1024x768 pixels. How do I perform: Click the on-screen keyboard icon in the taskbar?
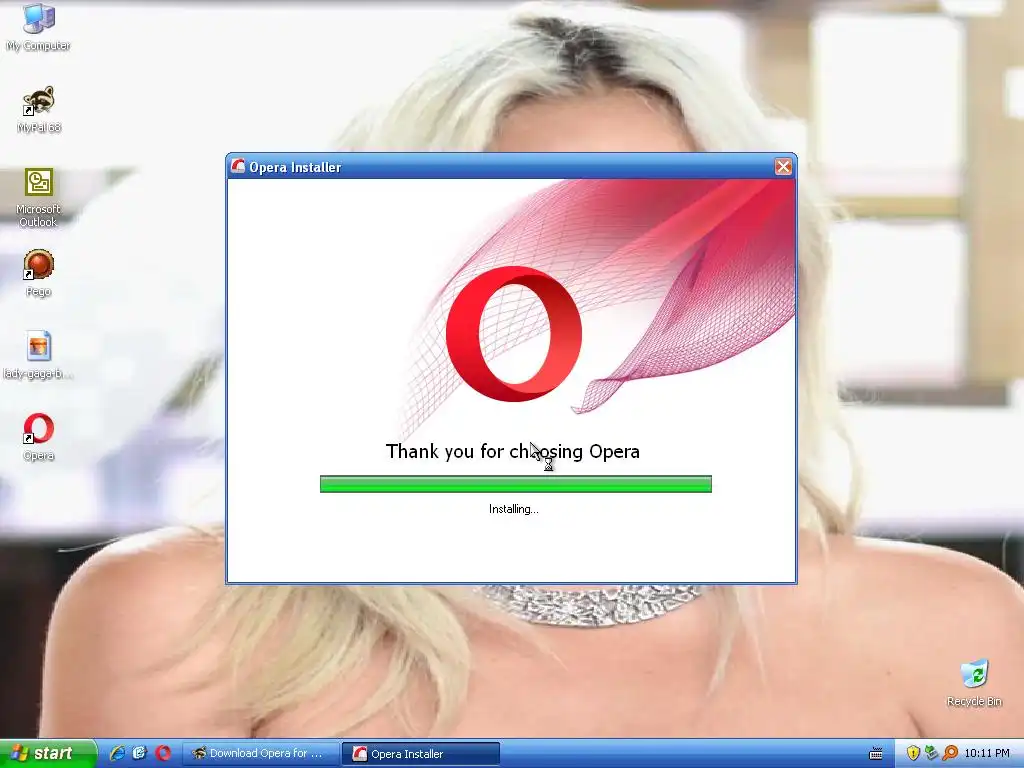[876, 754]
